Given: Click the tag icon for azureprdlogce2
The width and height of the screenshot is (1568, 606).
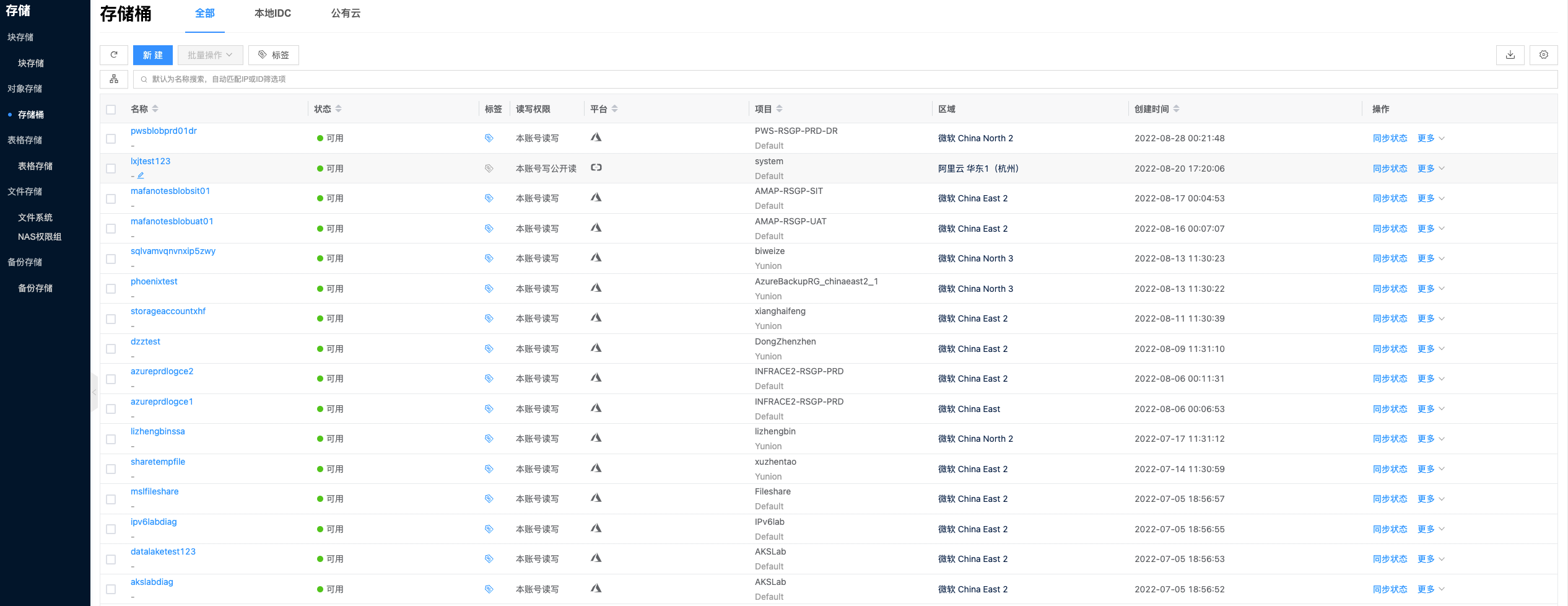Looking at the screenshot, I should click(x=489, y=379).
